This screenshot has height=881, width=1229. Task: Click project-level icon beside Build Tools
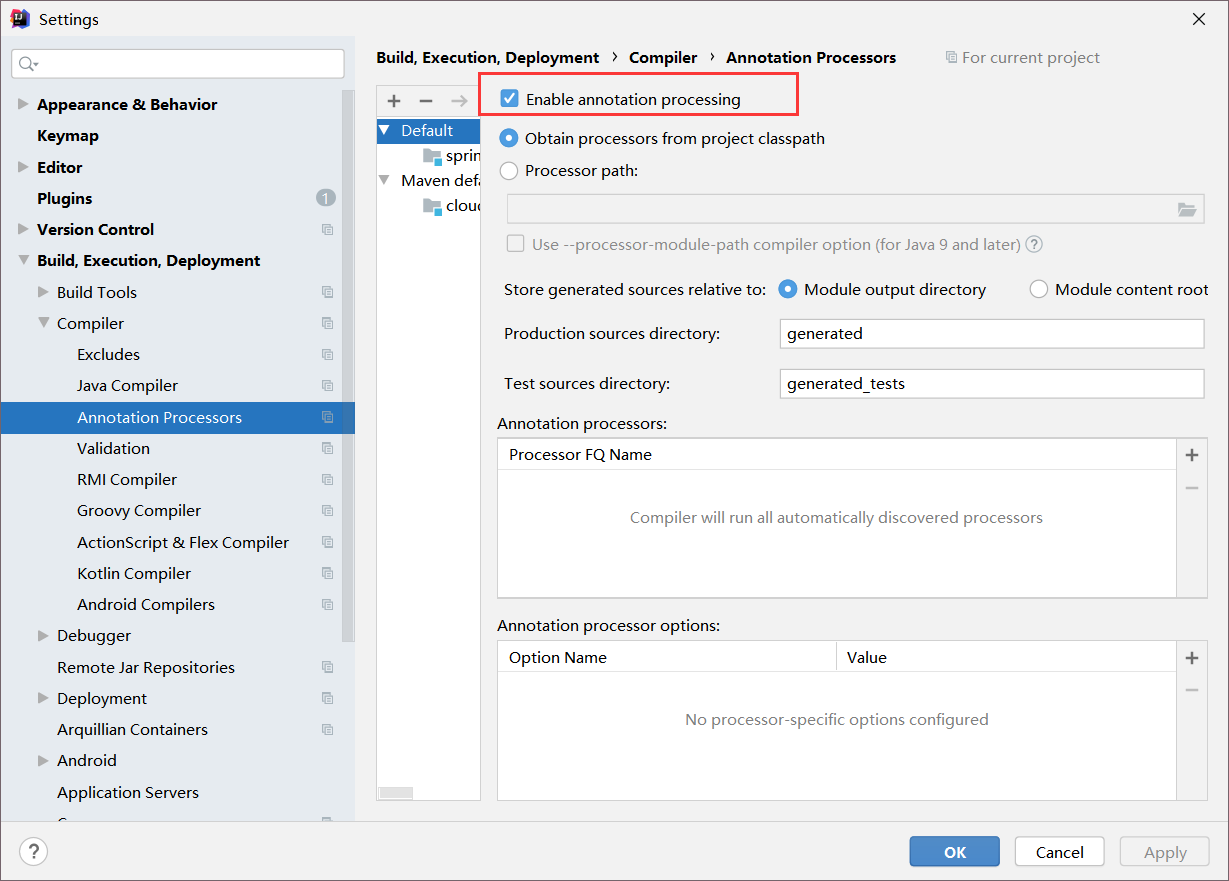(327, 292)
